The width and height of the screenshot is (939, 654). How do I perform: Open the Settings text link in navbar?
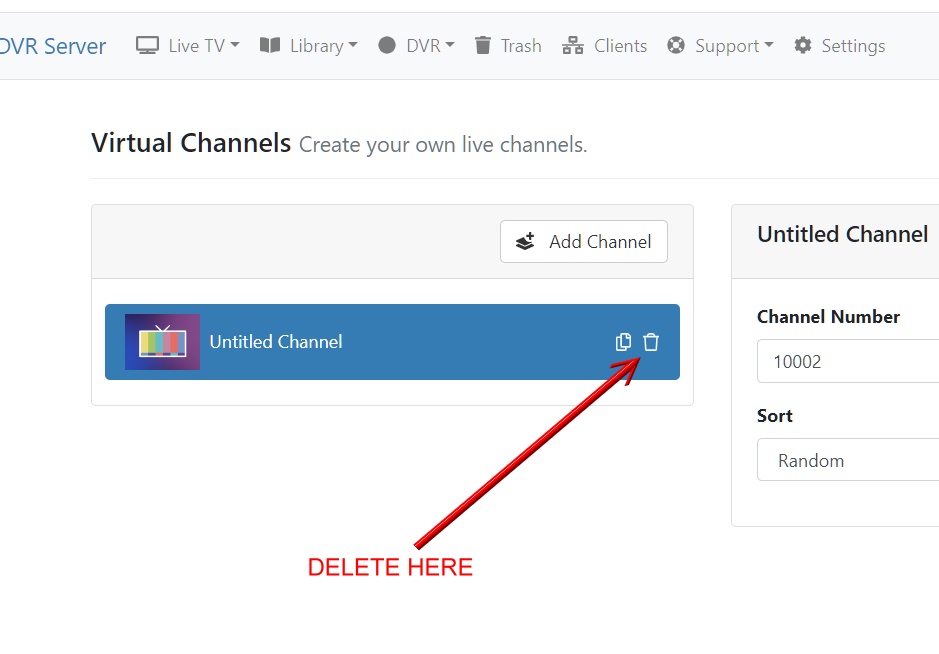[x=853, y=46]
